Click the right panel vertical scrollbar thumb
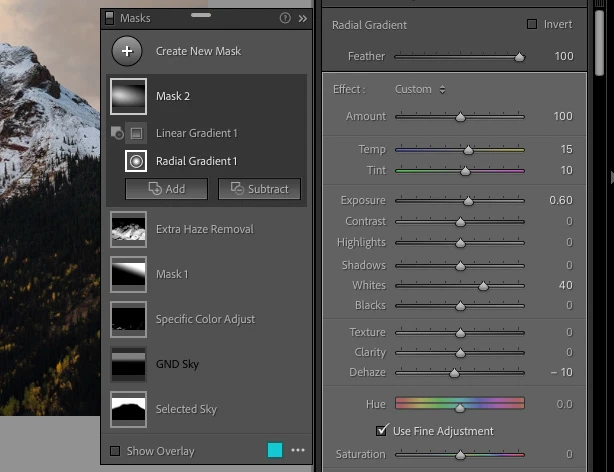614x472 pixels. (x=600, y=43)
